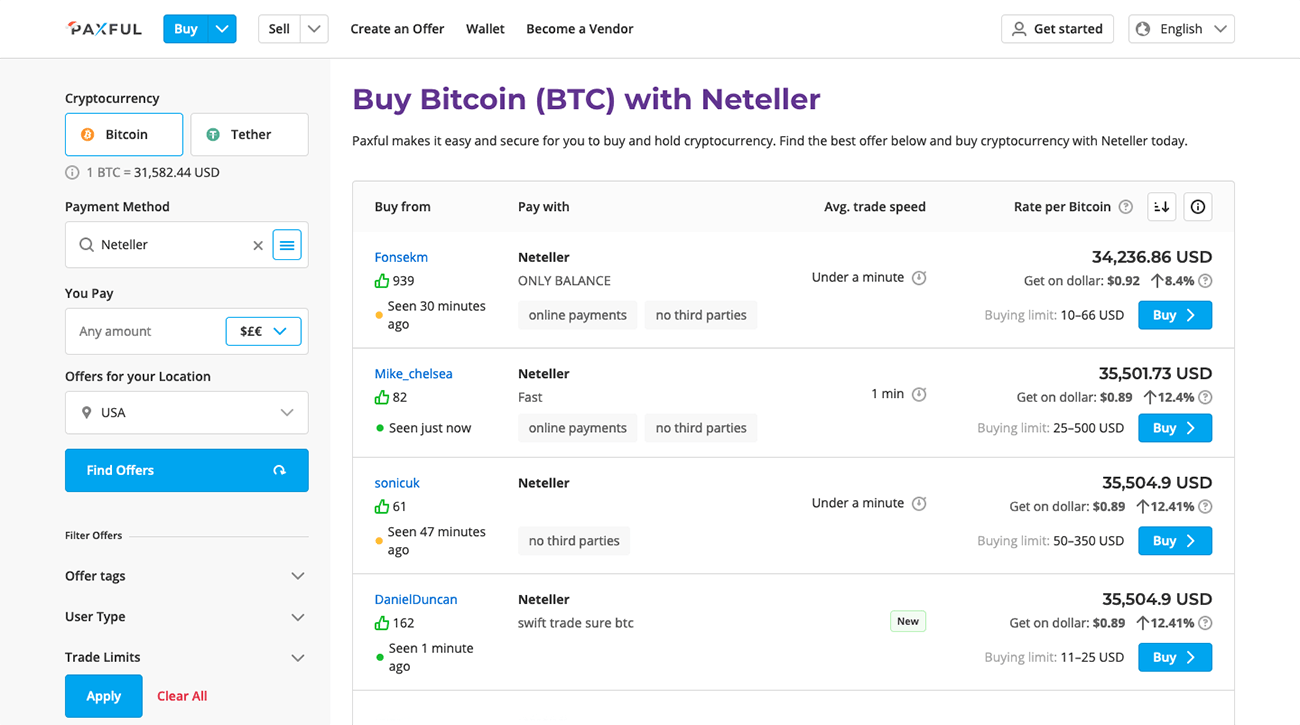Open sonicuk's profile

[397, 482]
